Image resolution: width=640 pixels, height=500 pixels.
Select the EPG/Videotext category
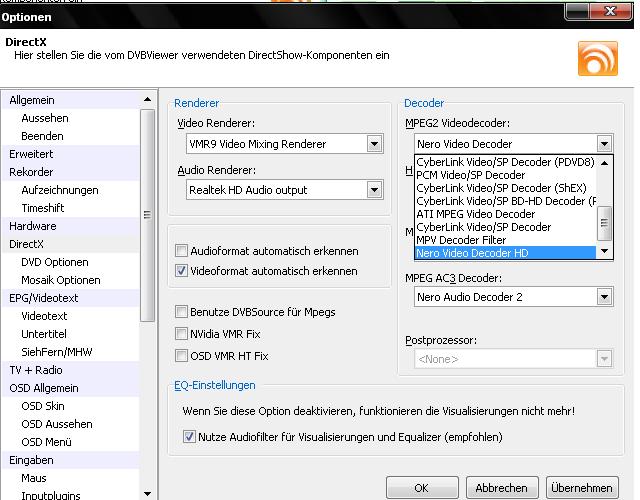point(45,298)
